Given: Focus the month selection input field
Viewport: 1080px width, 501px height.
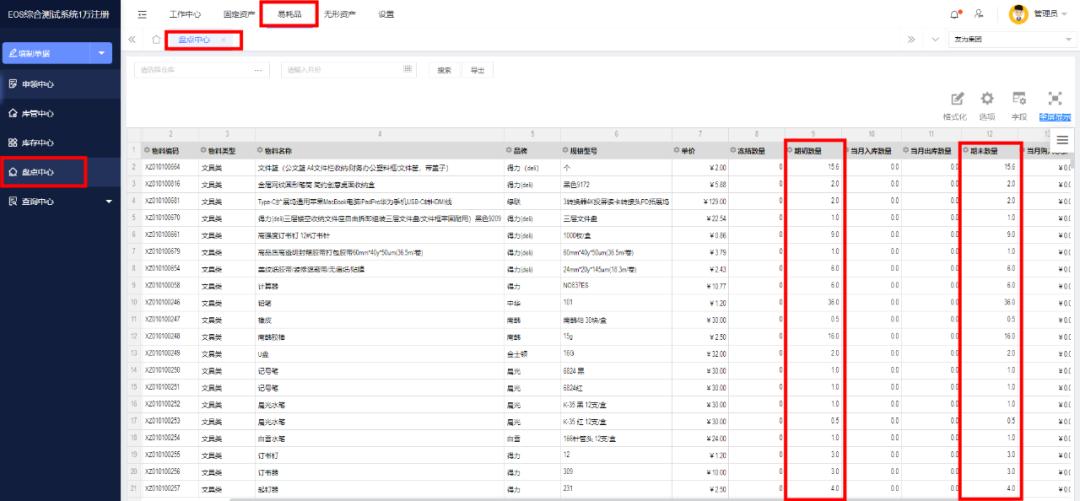Looking at the screenshot, I should pos(349,70).
